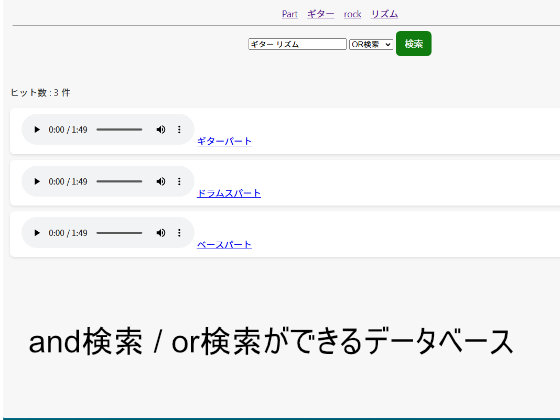Play the ギターパート audio track

(x=37, y=130)
